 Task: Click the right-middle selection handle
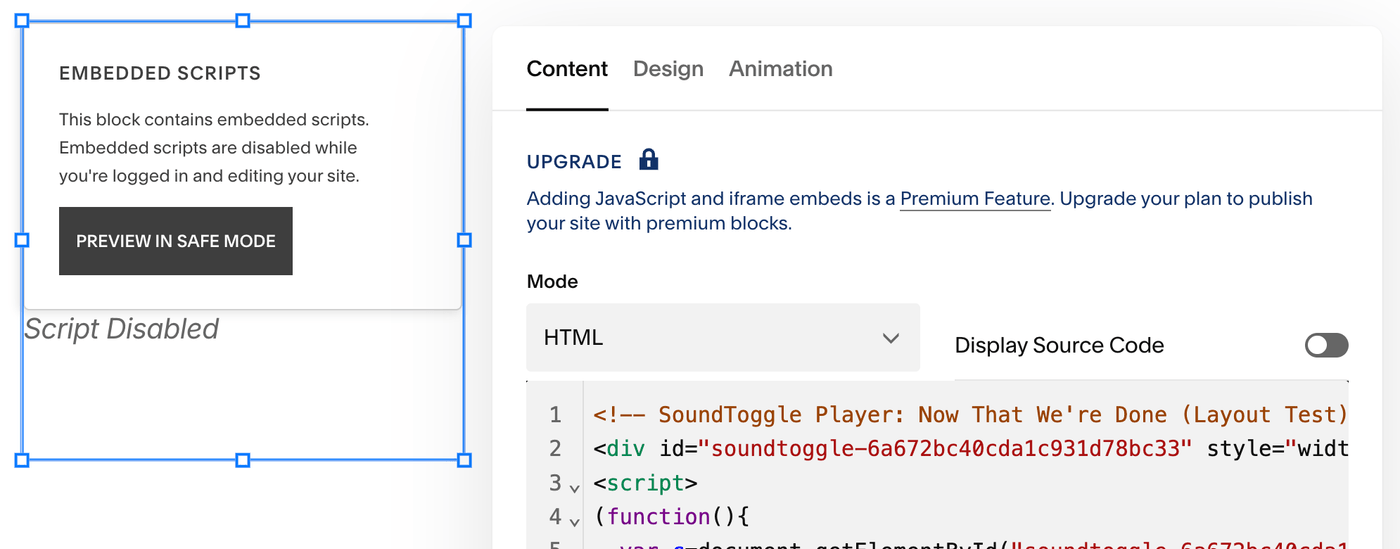pyautogui.click(x=464, y=240)
